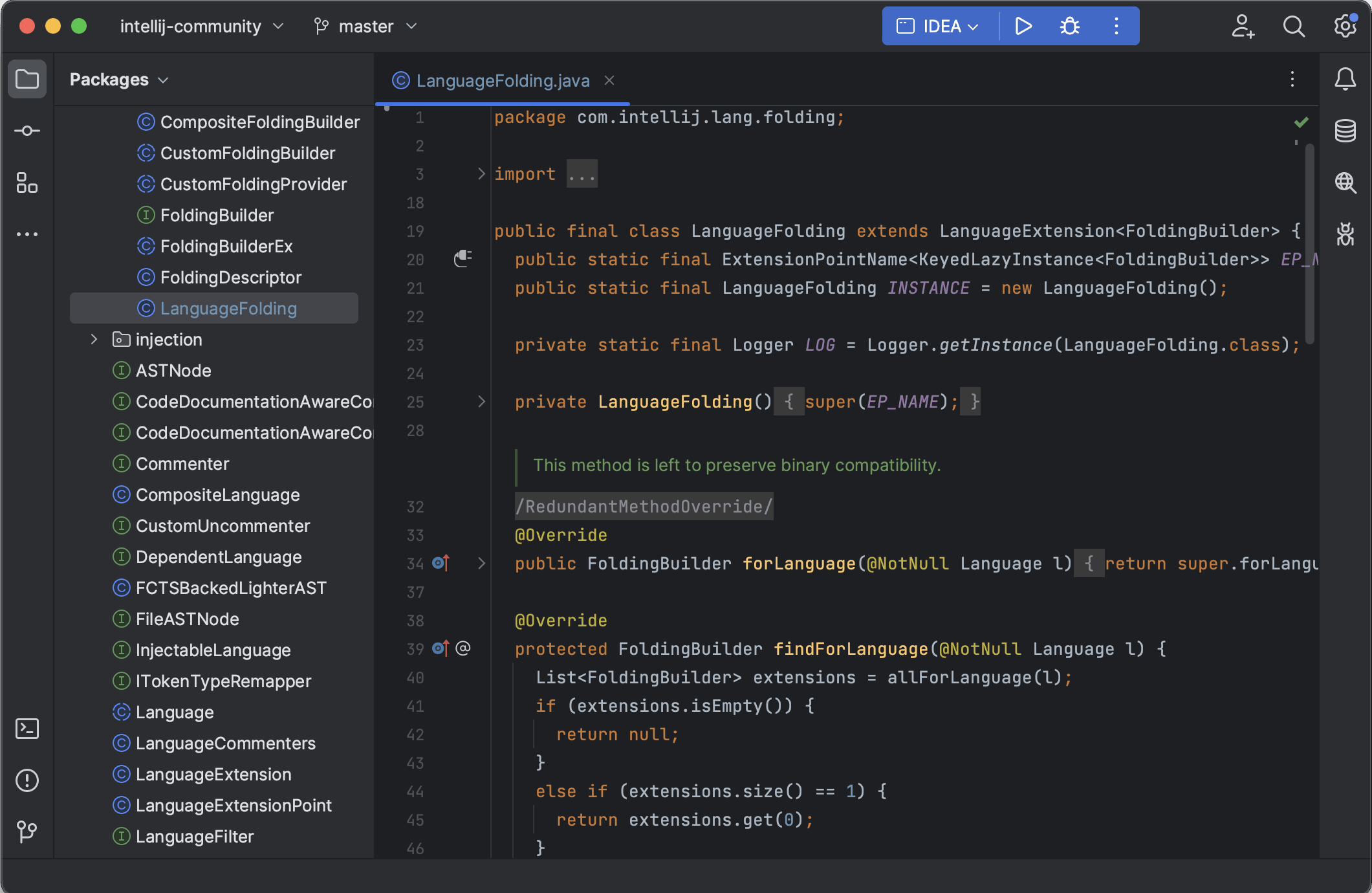This screenshot has height=893, width=1372.
Task: Click the findForLanguage method name
Action: 851,648
